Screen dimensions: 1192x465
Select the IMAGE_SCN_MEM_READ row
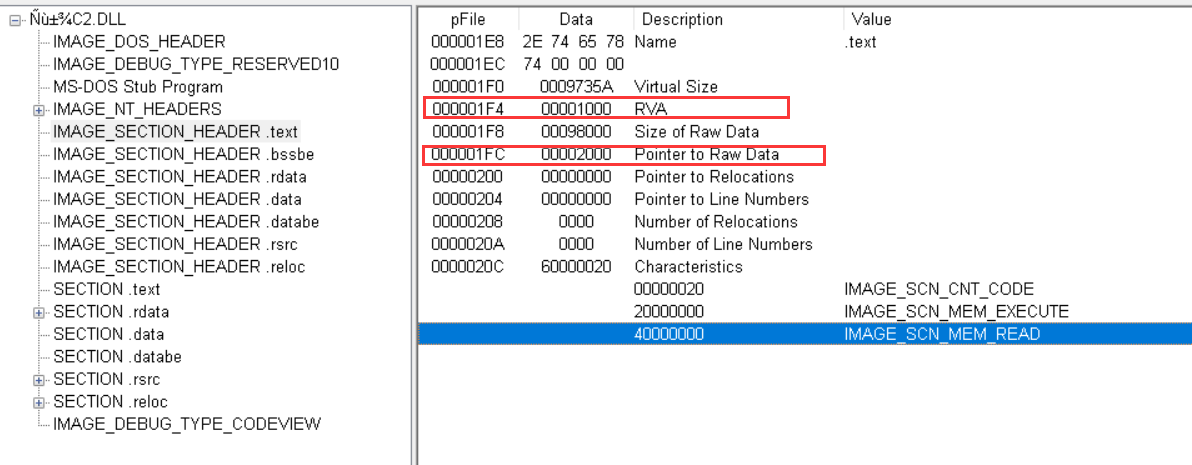click(941, 334)
